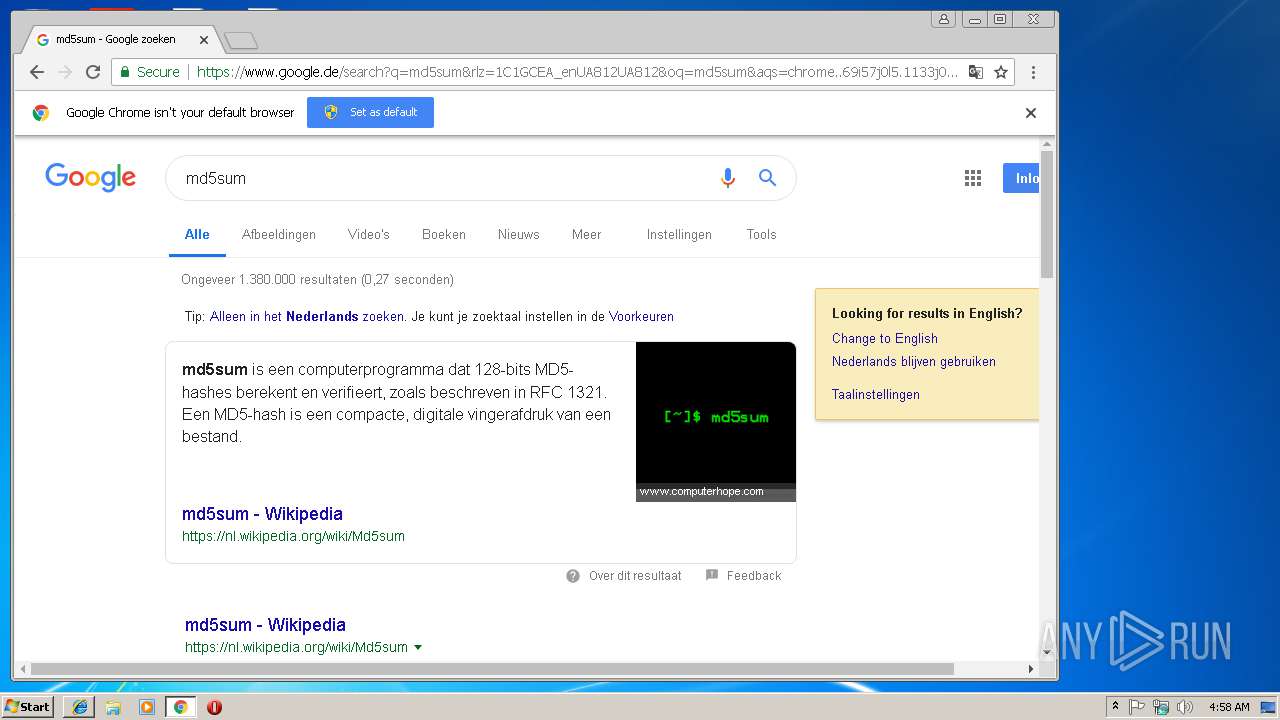
Task: Open the Google apps grid icon
Action: 973,178
